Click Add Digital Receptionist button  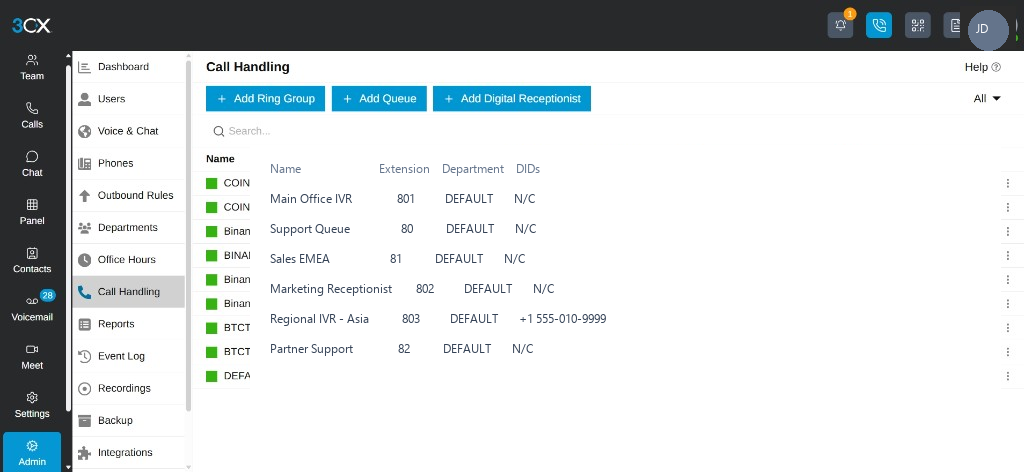[x=512, y=99]
